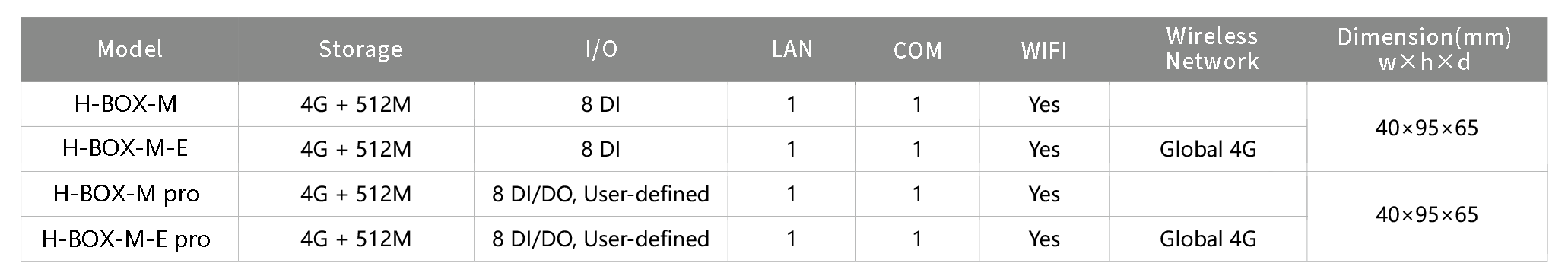Click Global 4G in H-BOX-M-E row

pos(1208,149)
